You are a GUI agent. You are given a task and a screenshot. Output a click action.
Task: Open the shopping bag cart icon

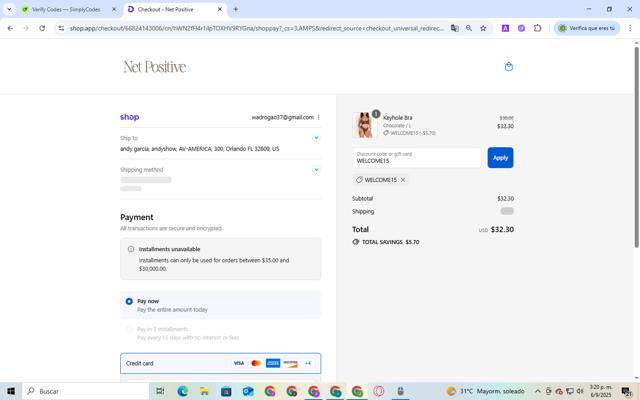(x=509, y=67)
